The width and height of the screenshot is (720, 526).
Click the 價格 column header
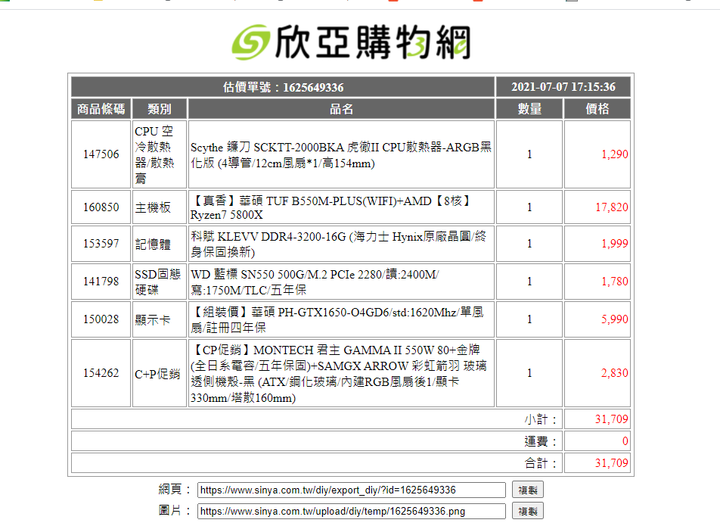[x=597, y=109]
